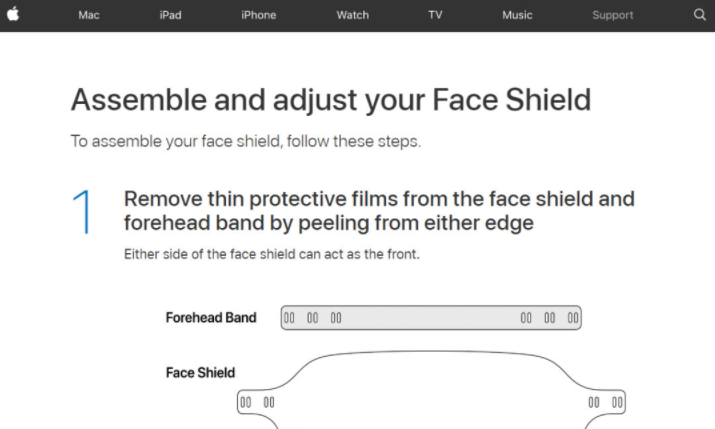Image resolution: width=715 pixels, height=429 pixels.
Task: Click the 'follow these steps' intro sentence
Action: 246,141
